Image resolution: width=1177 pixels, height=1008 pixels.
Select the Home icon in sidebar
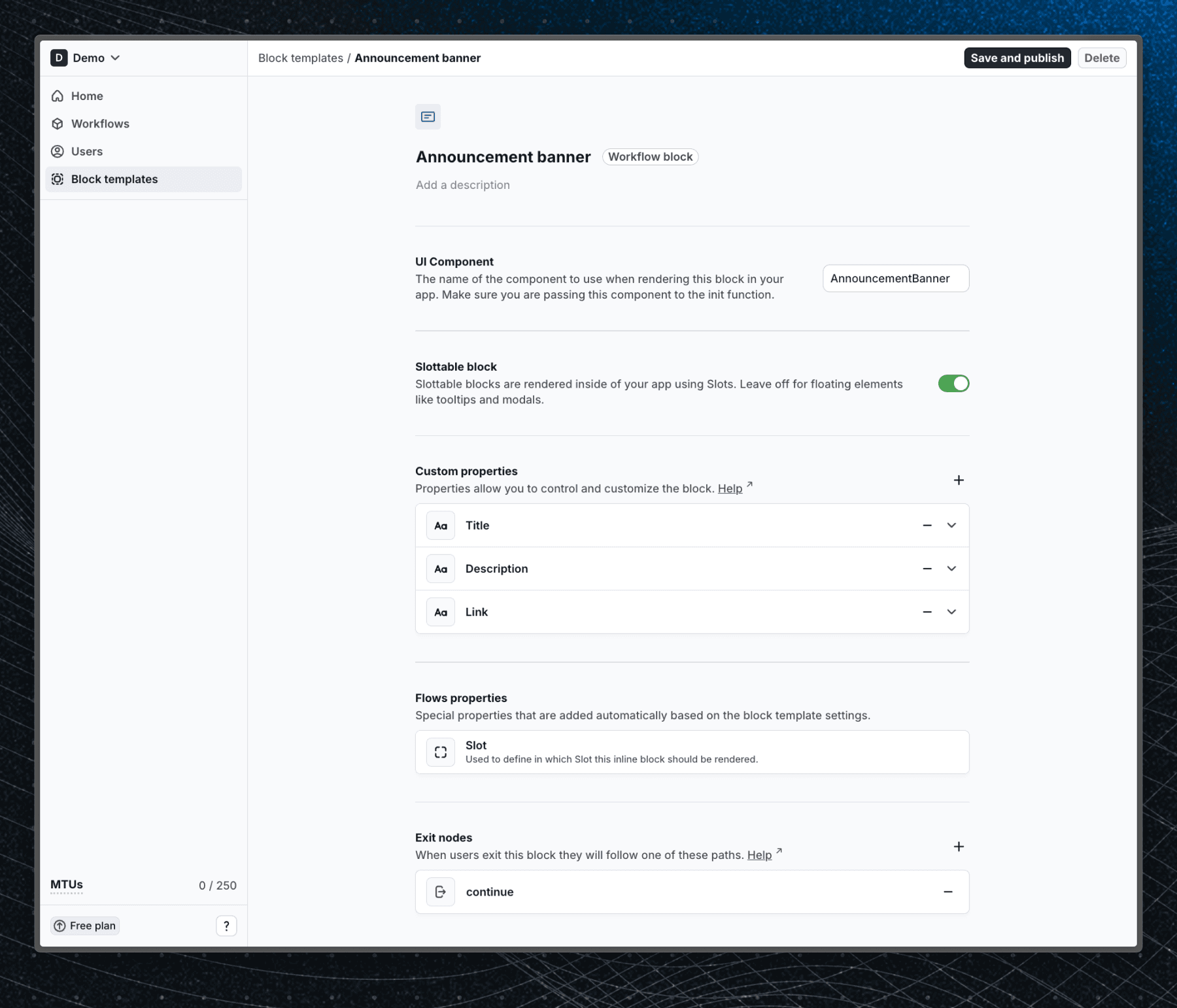(x=58, y=95)
